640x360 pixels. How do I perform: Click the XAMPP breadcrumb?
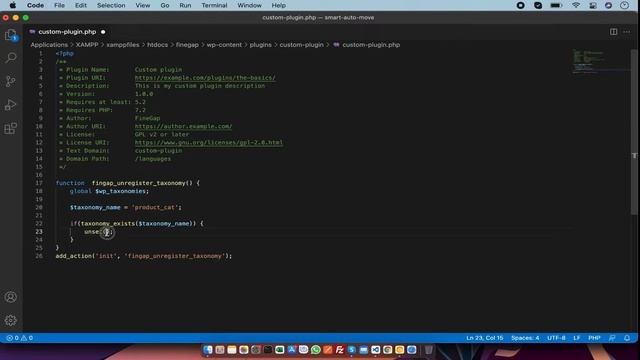tap(87, 45)
